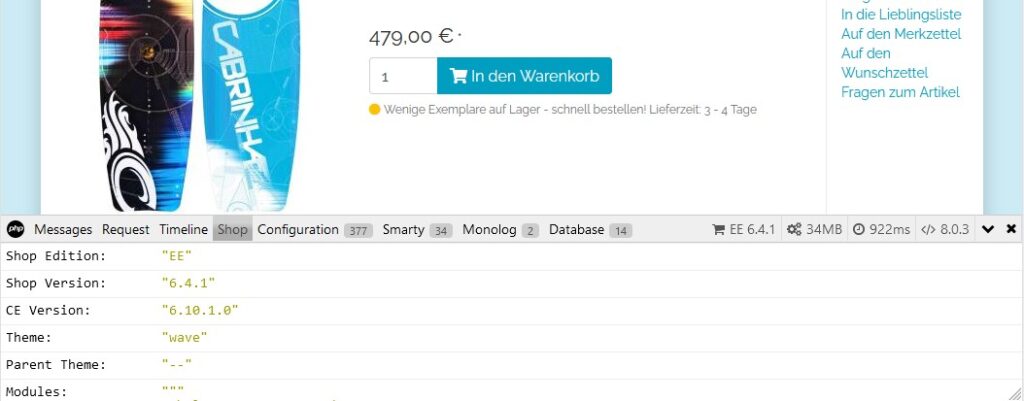The image size is (1024, 401).
Task: Open Fragen zum Artikel link
Action: tap(900, 92)
